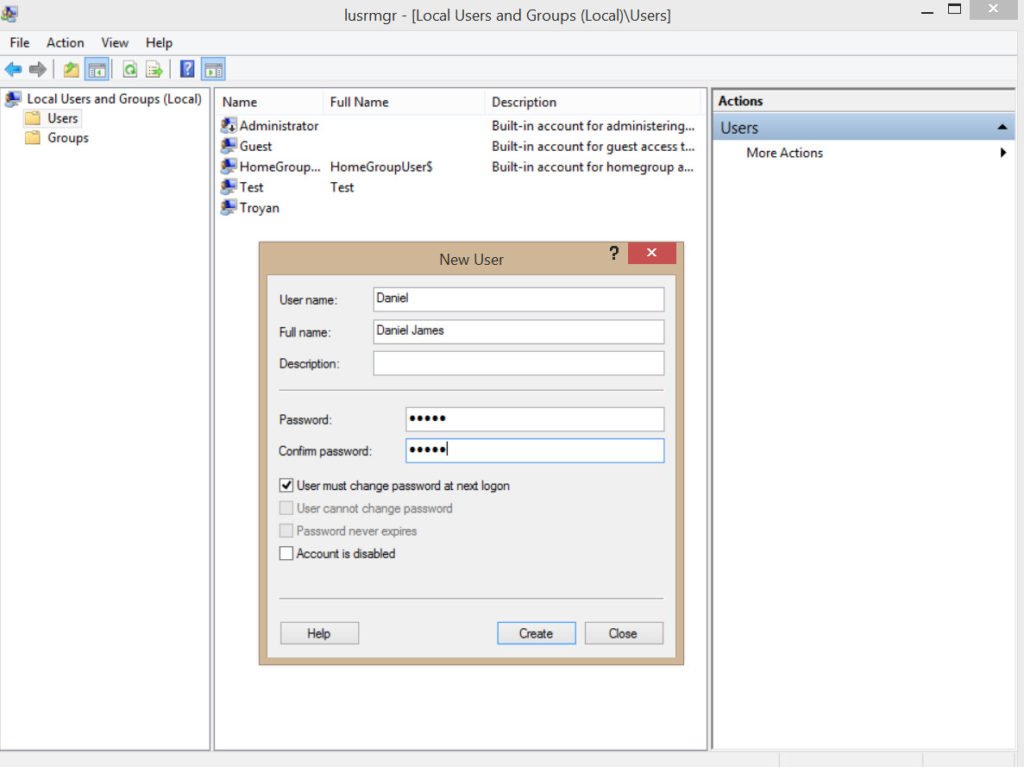The image size is (1024, 767).
Task: Click the help question mark in New User dialog
Action: 613,254
